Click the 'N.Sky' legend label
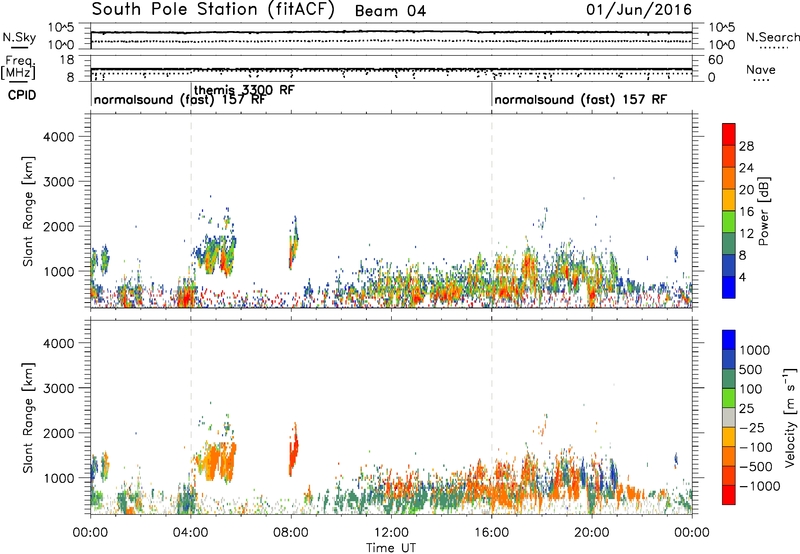Viewport: 800px width, 554px height. click(19, 37)
